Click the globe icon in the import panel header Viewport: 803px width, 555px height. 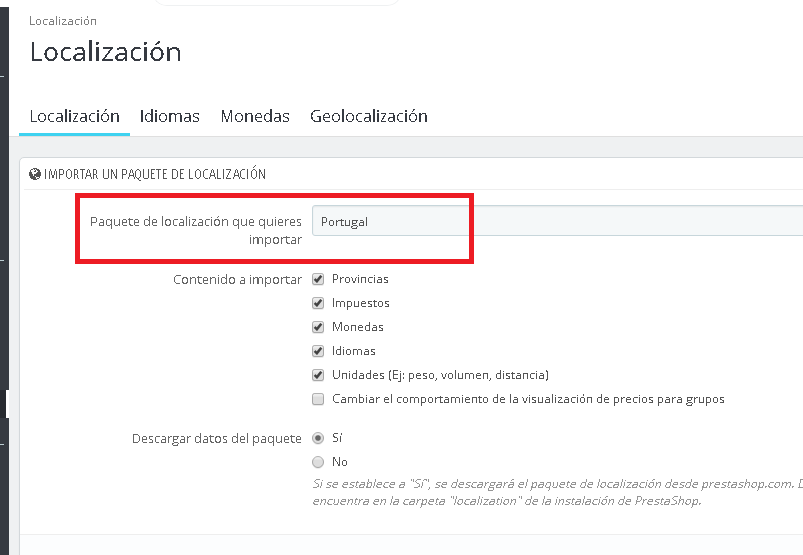tap(35, 174)
